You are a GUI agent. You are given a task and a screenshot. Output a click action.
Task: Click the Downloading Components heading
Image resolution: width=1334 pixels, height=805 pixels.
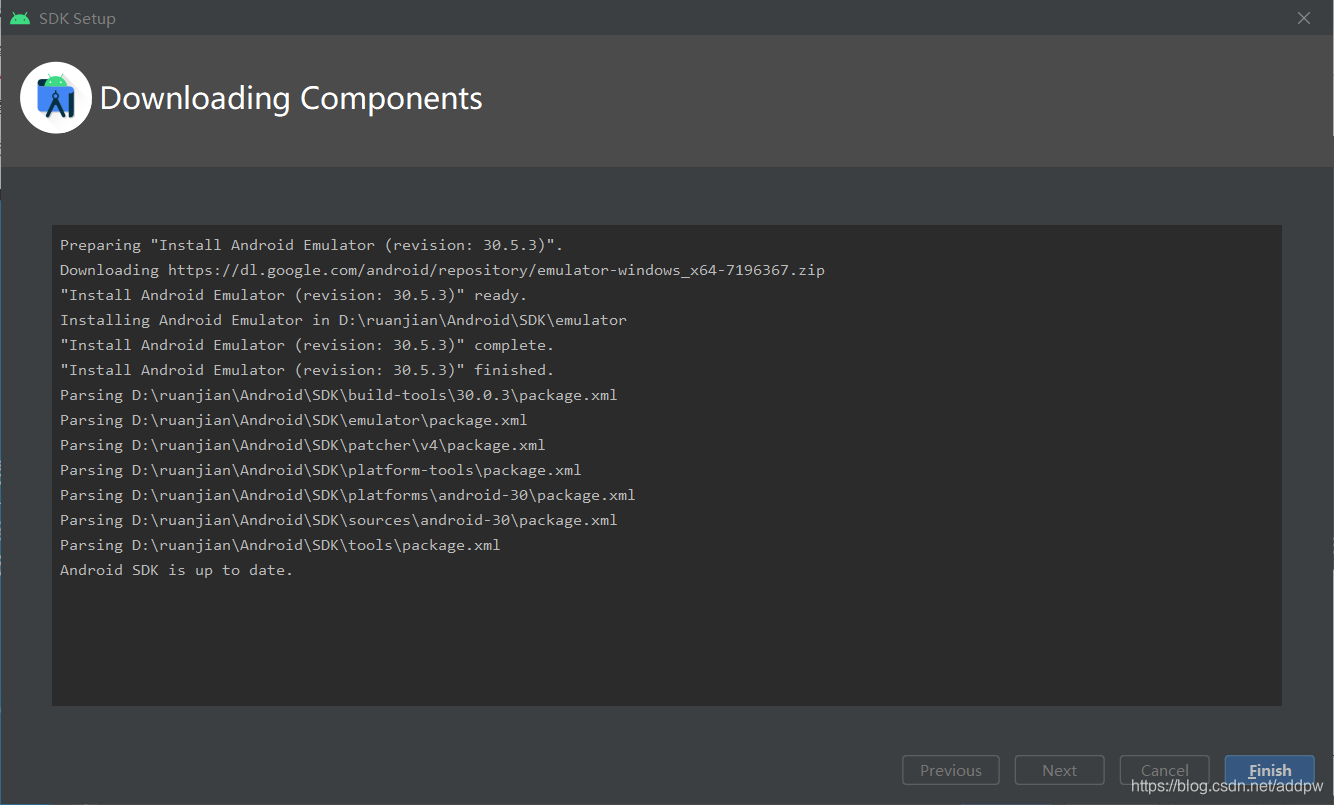291,98
